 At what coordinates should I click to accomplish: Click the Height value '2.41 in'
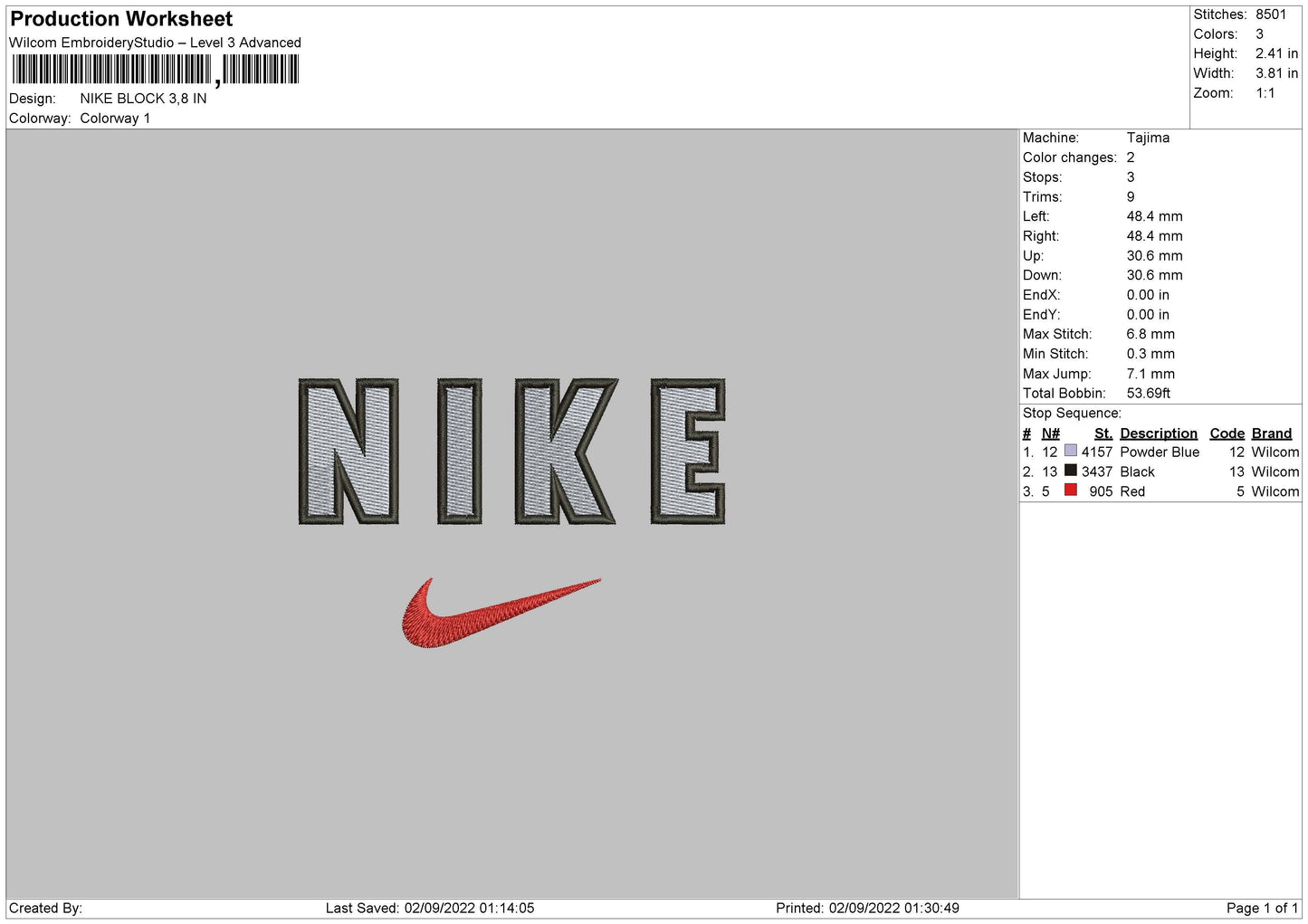point(1276,53)
